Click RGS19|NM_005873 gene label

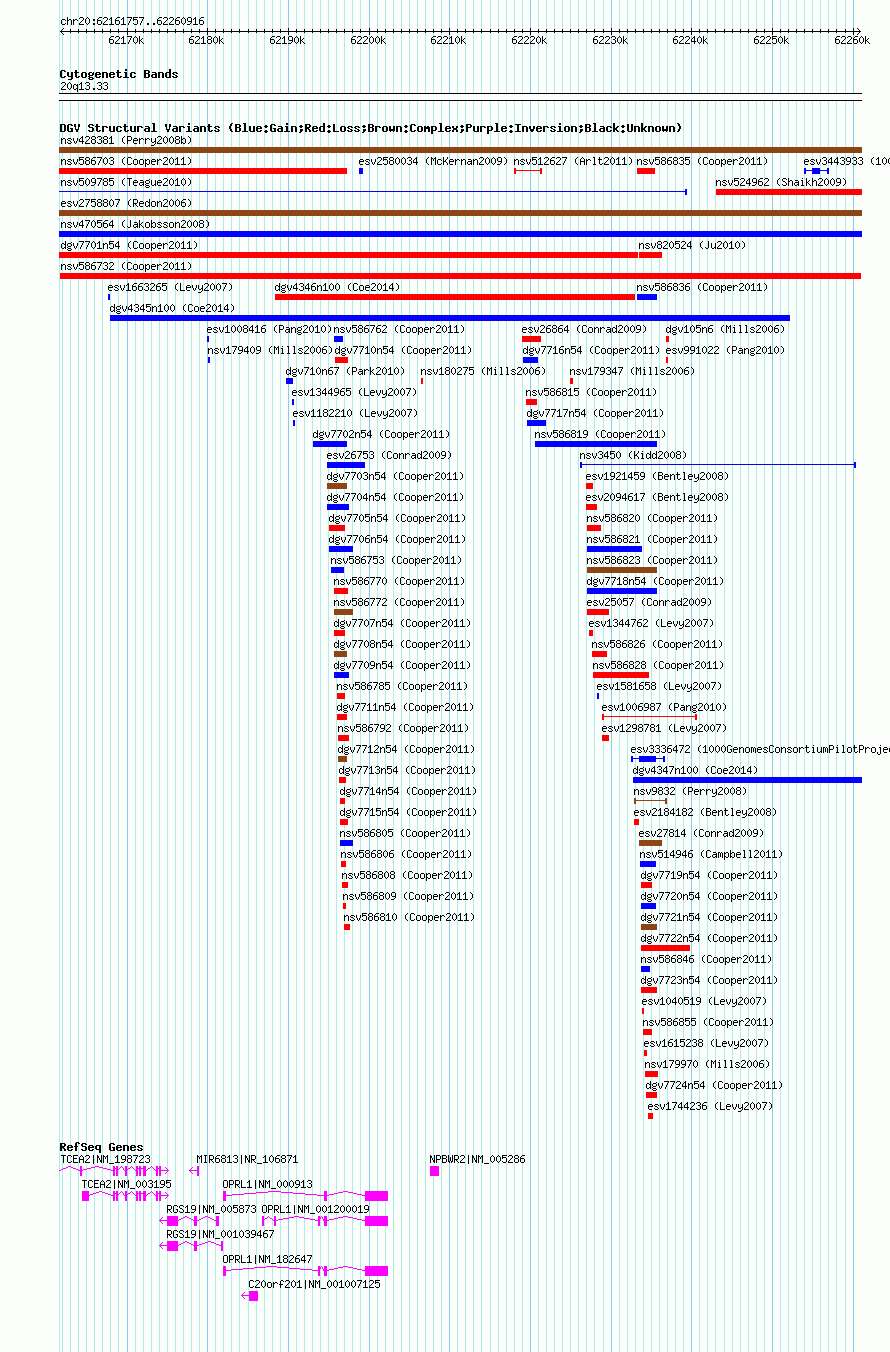211,1209
